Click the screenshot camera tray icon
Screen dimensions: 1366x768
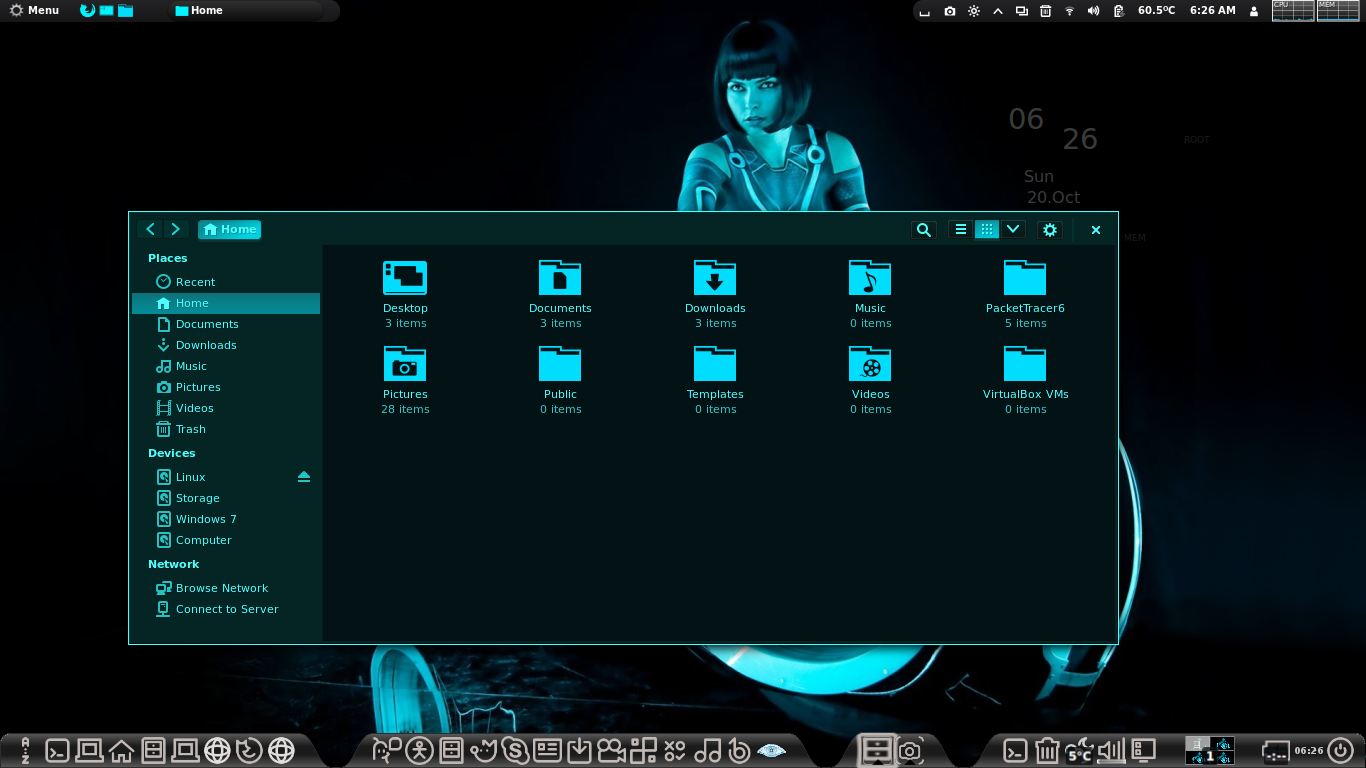coord(949,11)
